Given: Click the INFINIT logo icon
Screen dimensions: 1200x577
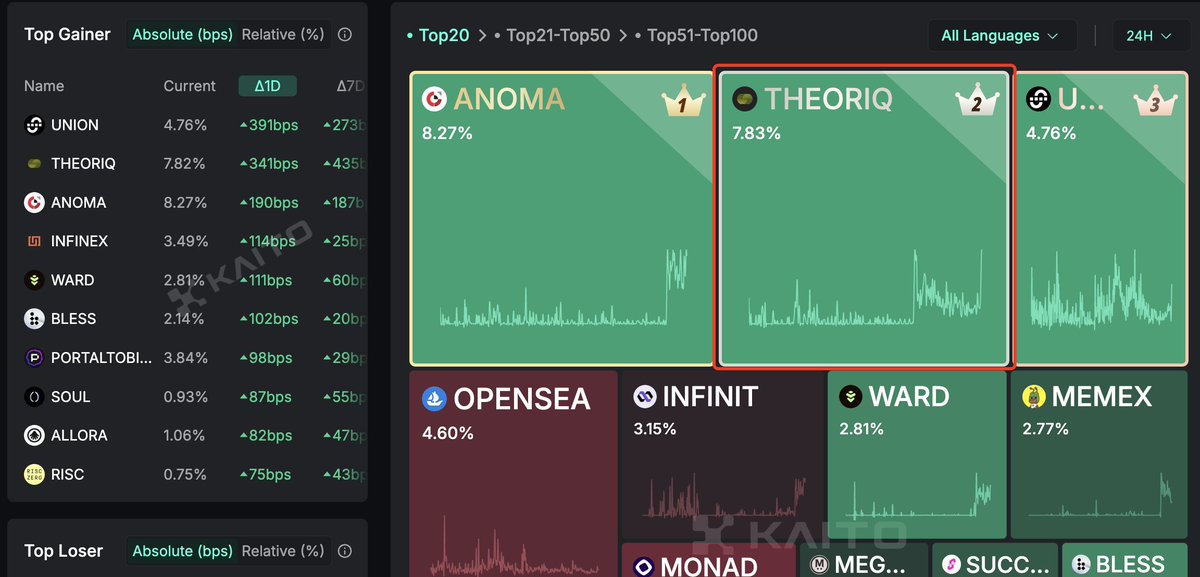Looking at the screenshot, I should tap(644, 397).
